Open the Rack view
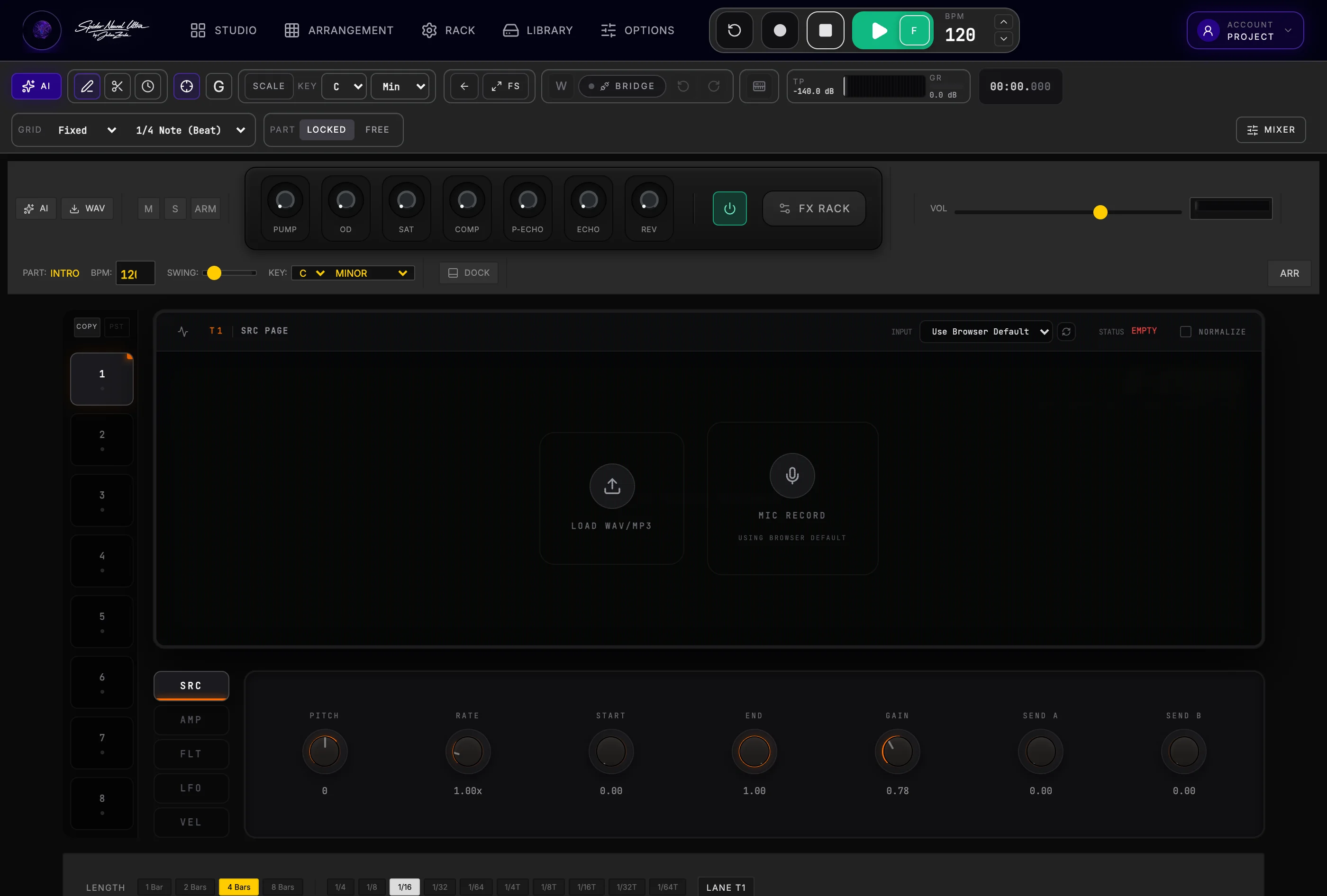 click(448, 30)
